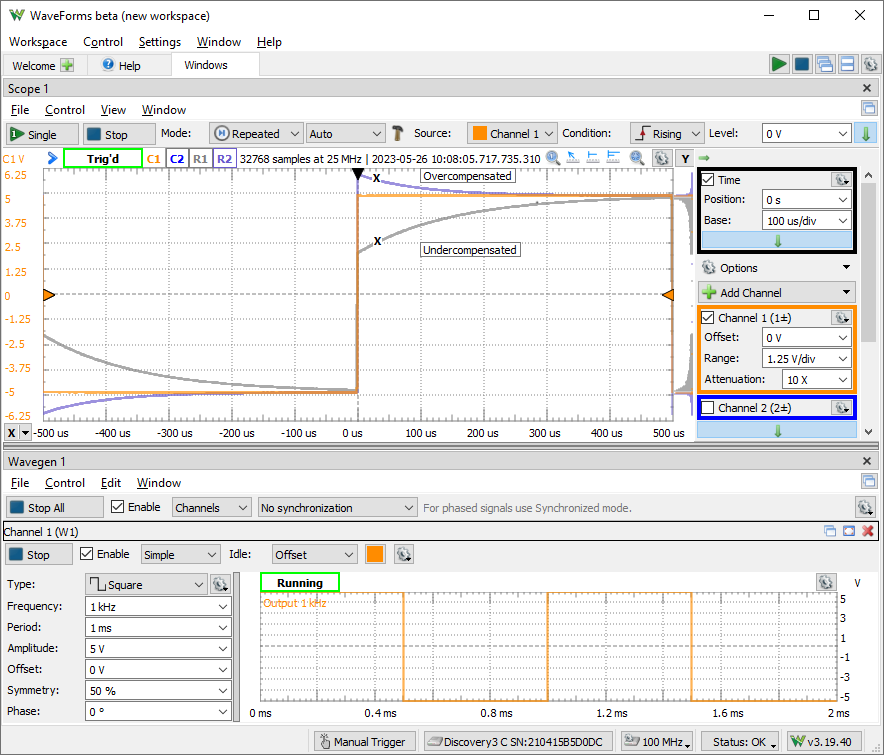884x755 pixels.
Task: Click the gear icon next to Square type
Action: tap(220, 585)
